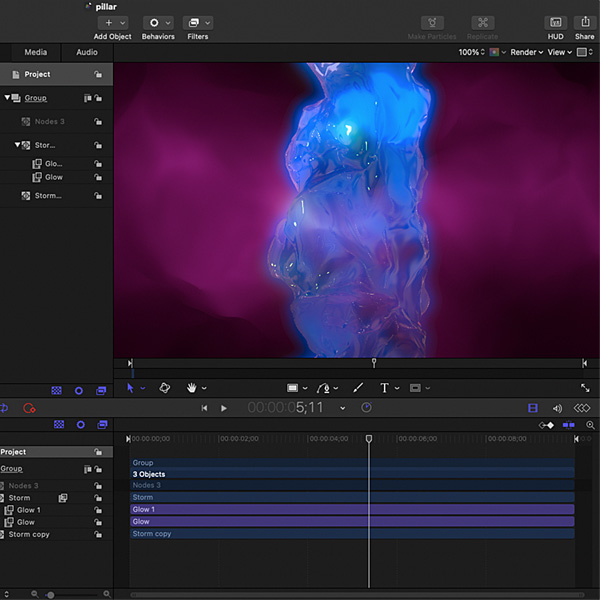The height and width of the screenshot is (600, 600).
Task: Pick the Bezier pen tool
Action: click(x=323, y=388)
